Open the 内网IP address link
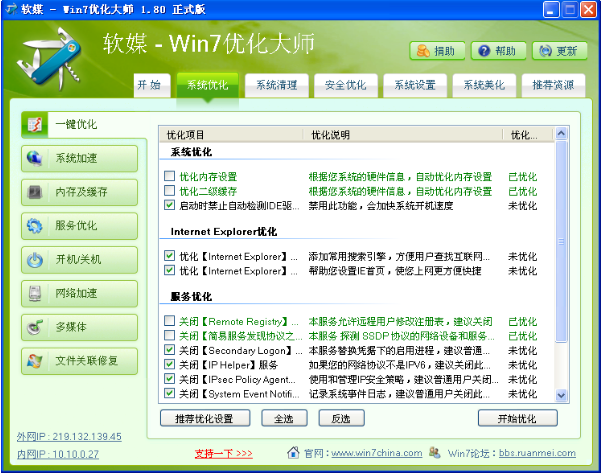Screen dimensions: 602x475 point(58,454)
